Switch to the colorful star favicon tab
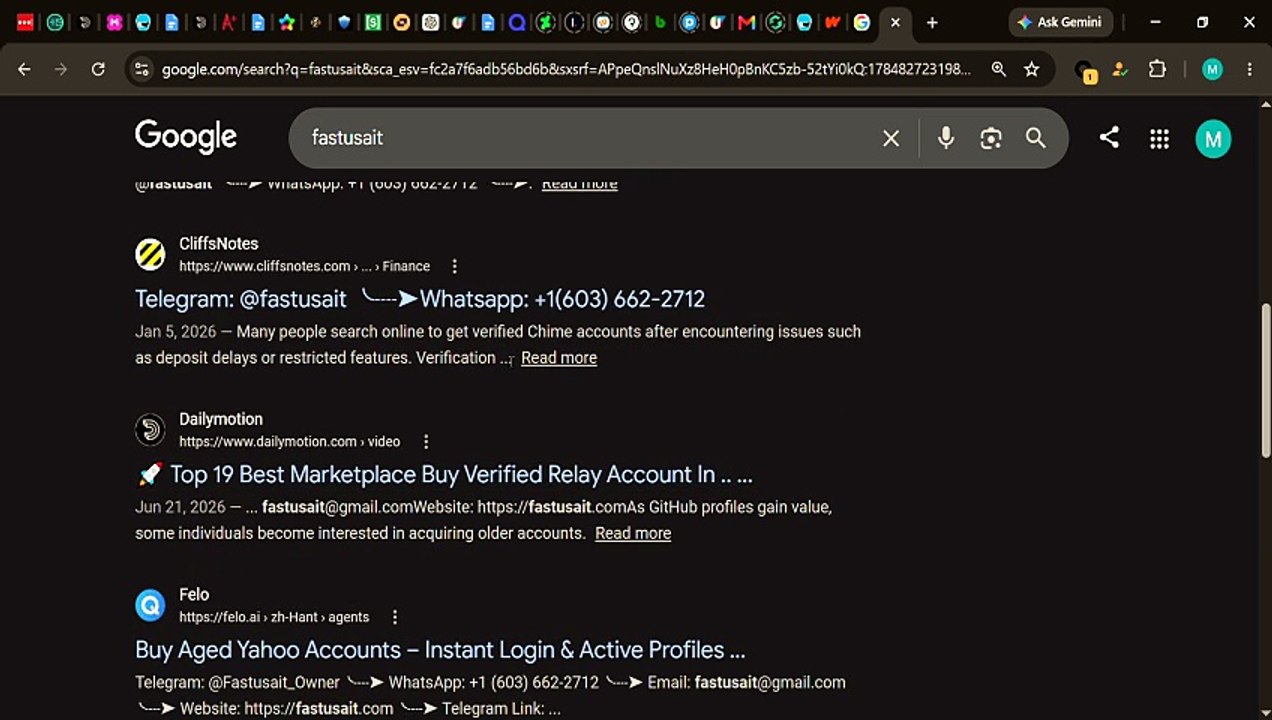The image size is (1272, 720). pos(287,22)
